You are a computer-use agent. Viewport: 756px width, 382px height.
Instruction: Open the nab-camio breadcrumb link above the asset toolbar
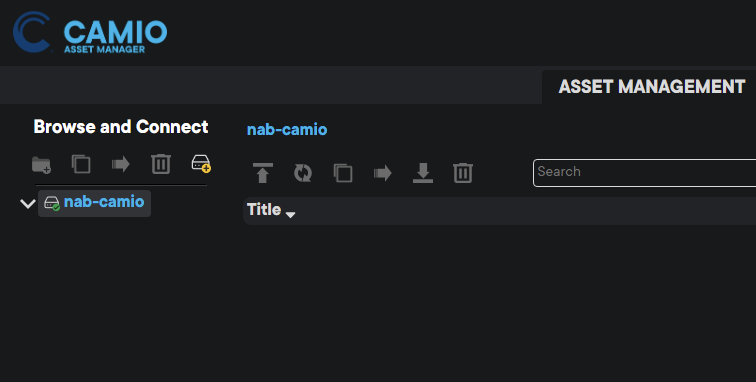(287, 129)
